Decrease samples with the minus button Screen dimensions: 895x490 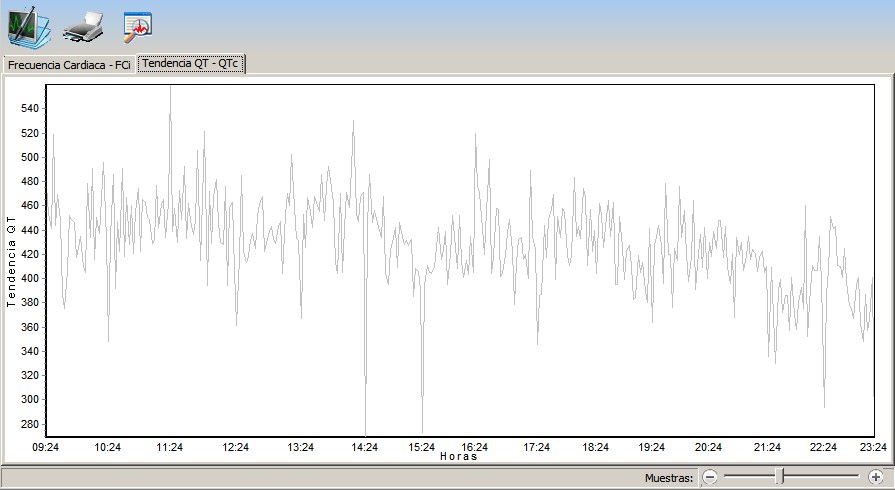pos(710,477)
